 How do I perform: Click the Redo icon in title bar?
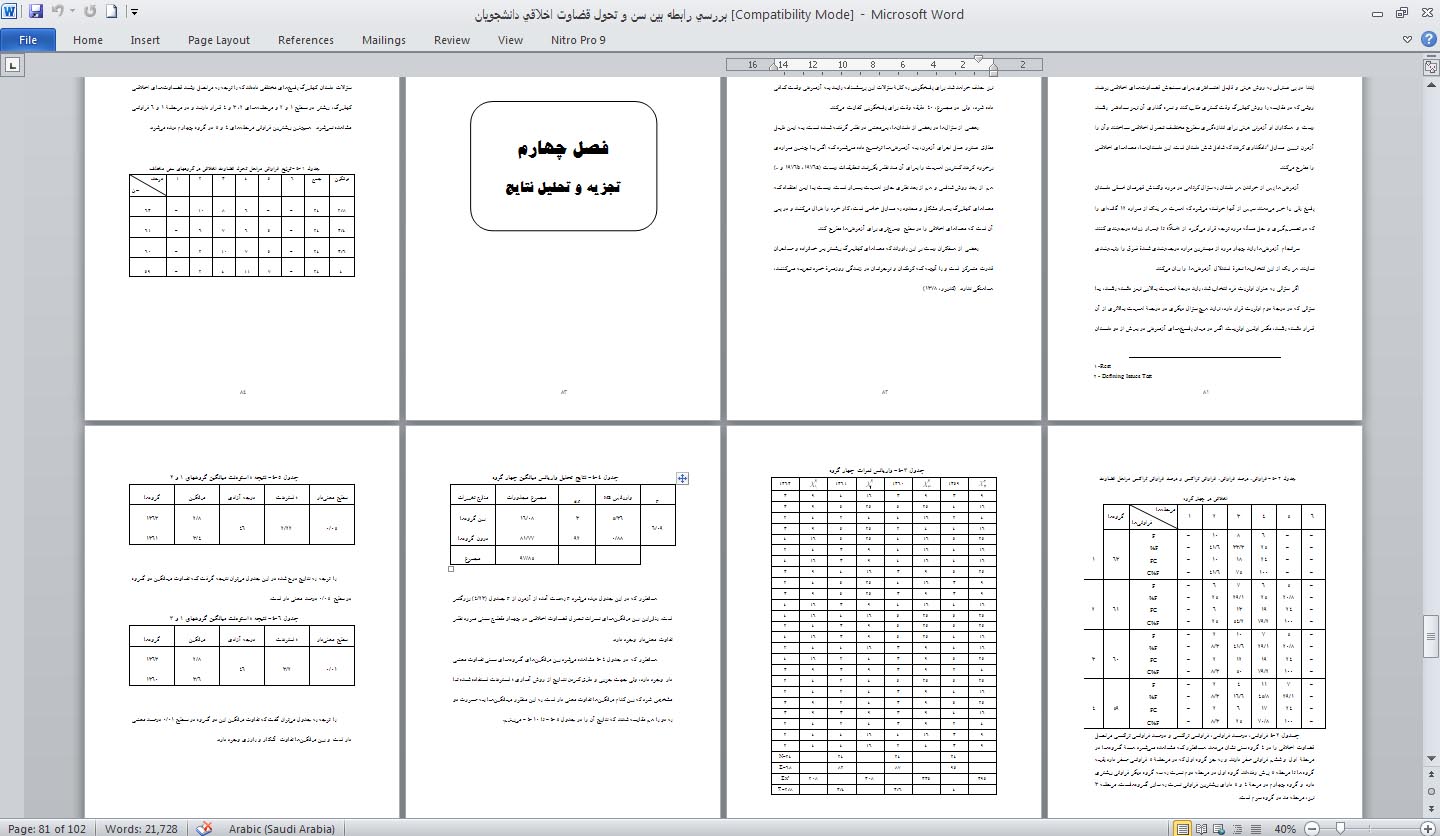(x=91, y=13)
